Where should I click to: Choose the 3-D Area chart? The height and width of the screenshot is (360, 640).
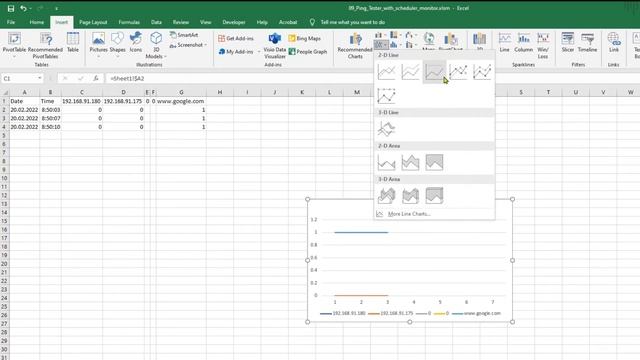click(x=387, y=196)
